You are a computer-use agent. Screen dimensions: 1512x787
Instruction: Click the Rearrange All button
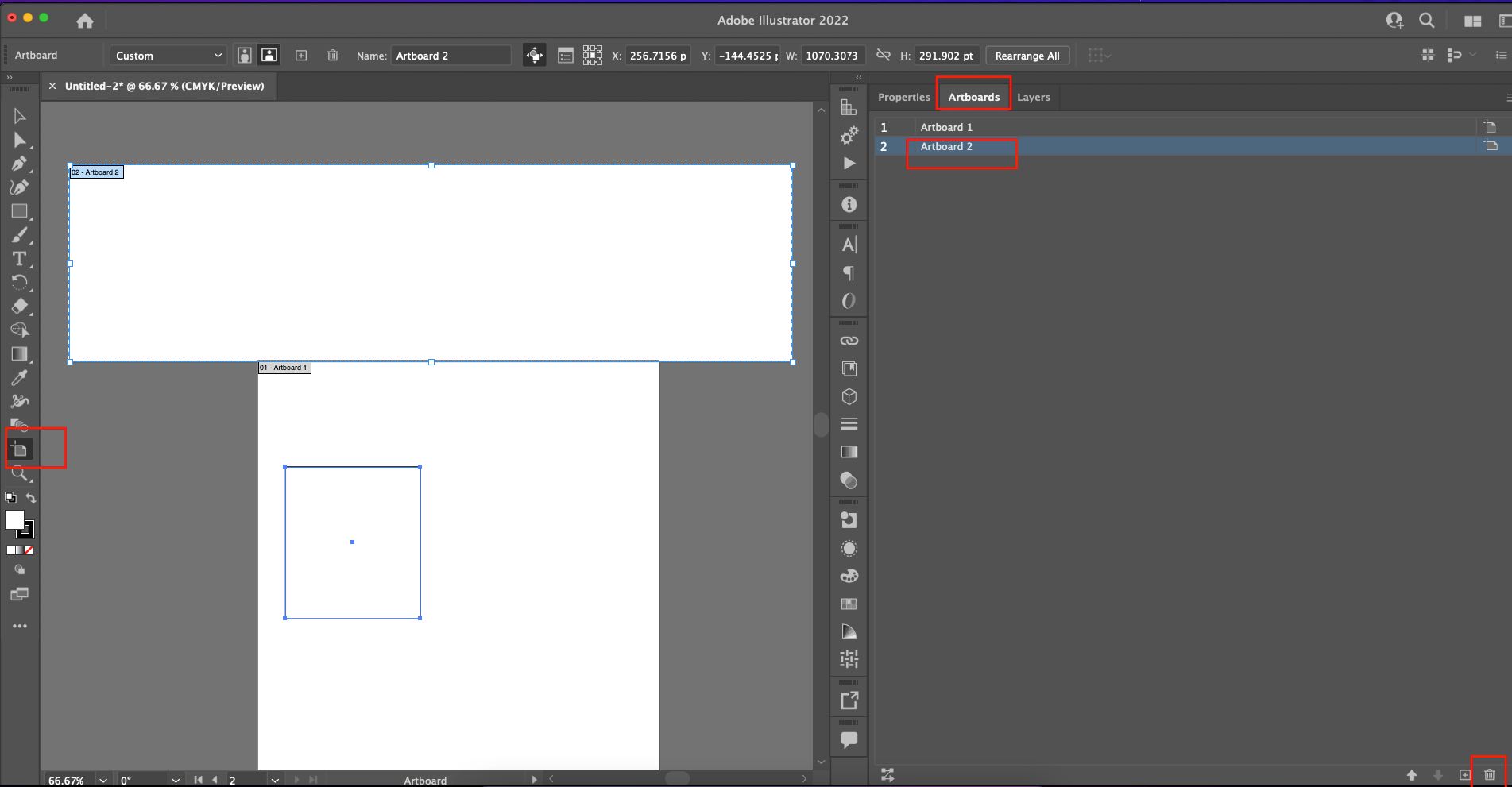(x=1027, y=55)
